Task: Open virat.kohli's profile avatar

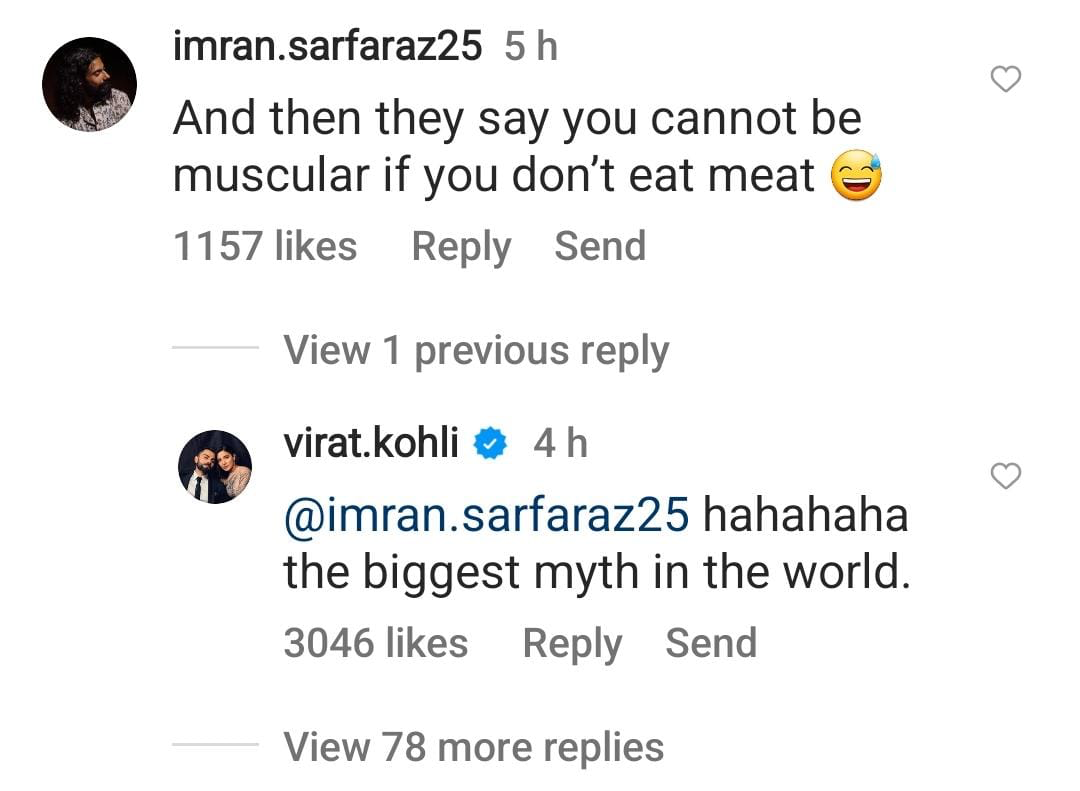Action: pos(215,467)
